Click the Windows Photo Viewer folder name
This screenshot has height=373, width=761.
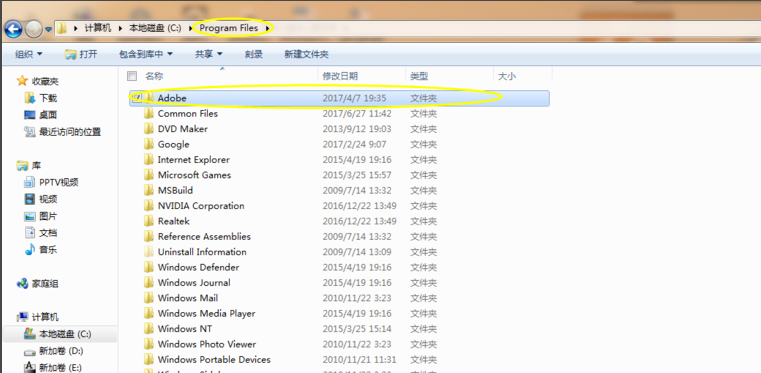tap(207, 344)
